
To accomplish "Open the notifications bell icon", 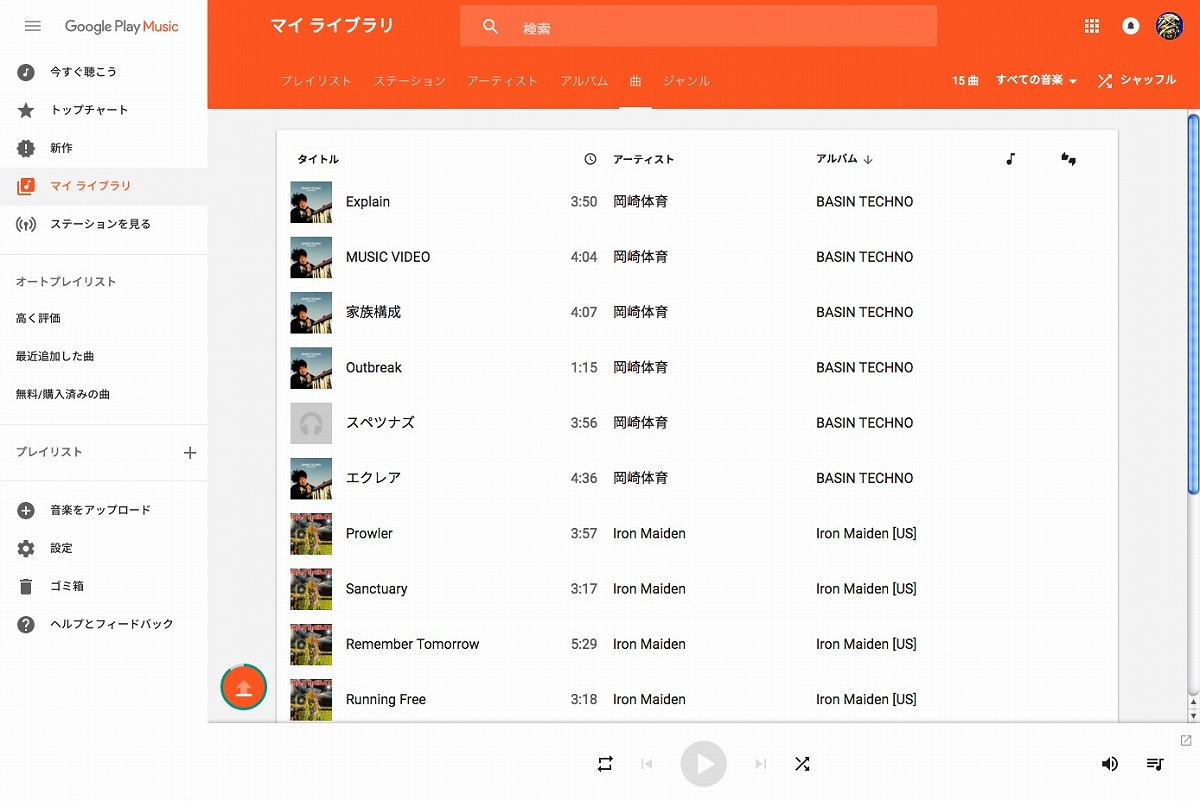I will 1131,27.
